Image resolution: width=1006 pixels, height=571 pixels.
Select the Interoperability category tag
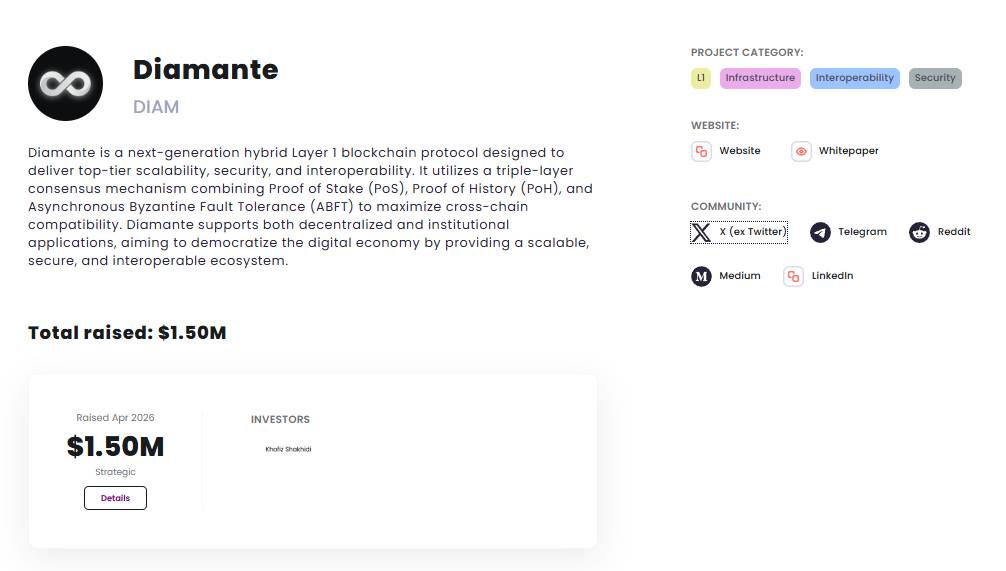click(854, 78)
